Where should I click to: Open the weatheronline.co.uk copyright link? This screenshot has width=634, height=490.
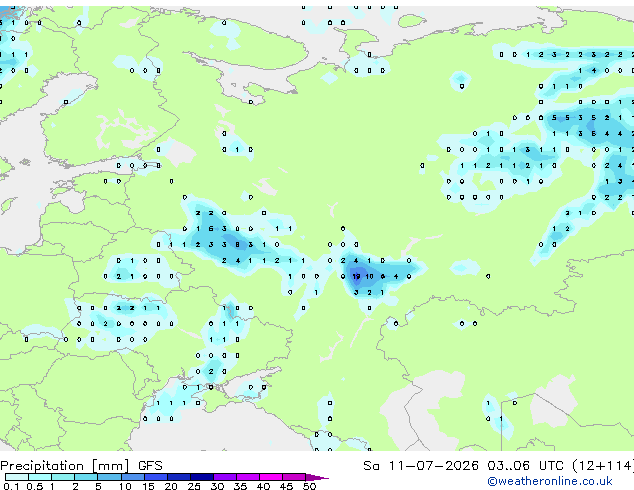click(x=550, y=481)
